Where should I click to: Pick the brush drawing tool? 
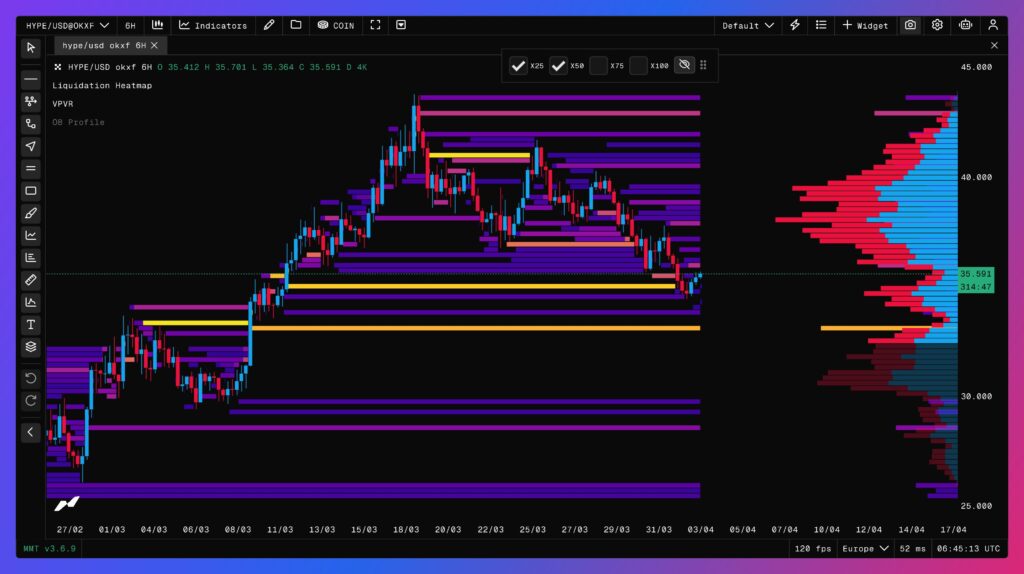click(31, 213)
